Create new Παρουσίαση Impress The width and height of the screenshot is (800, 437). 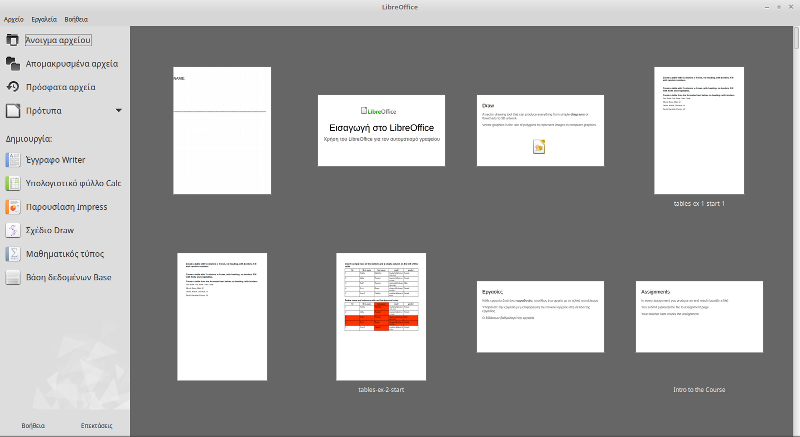tap(66, 207)
